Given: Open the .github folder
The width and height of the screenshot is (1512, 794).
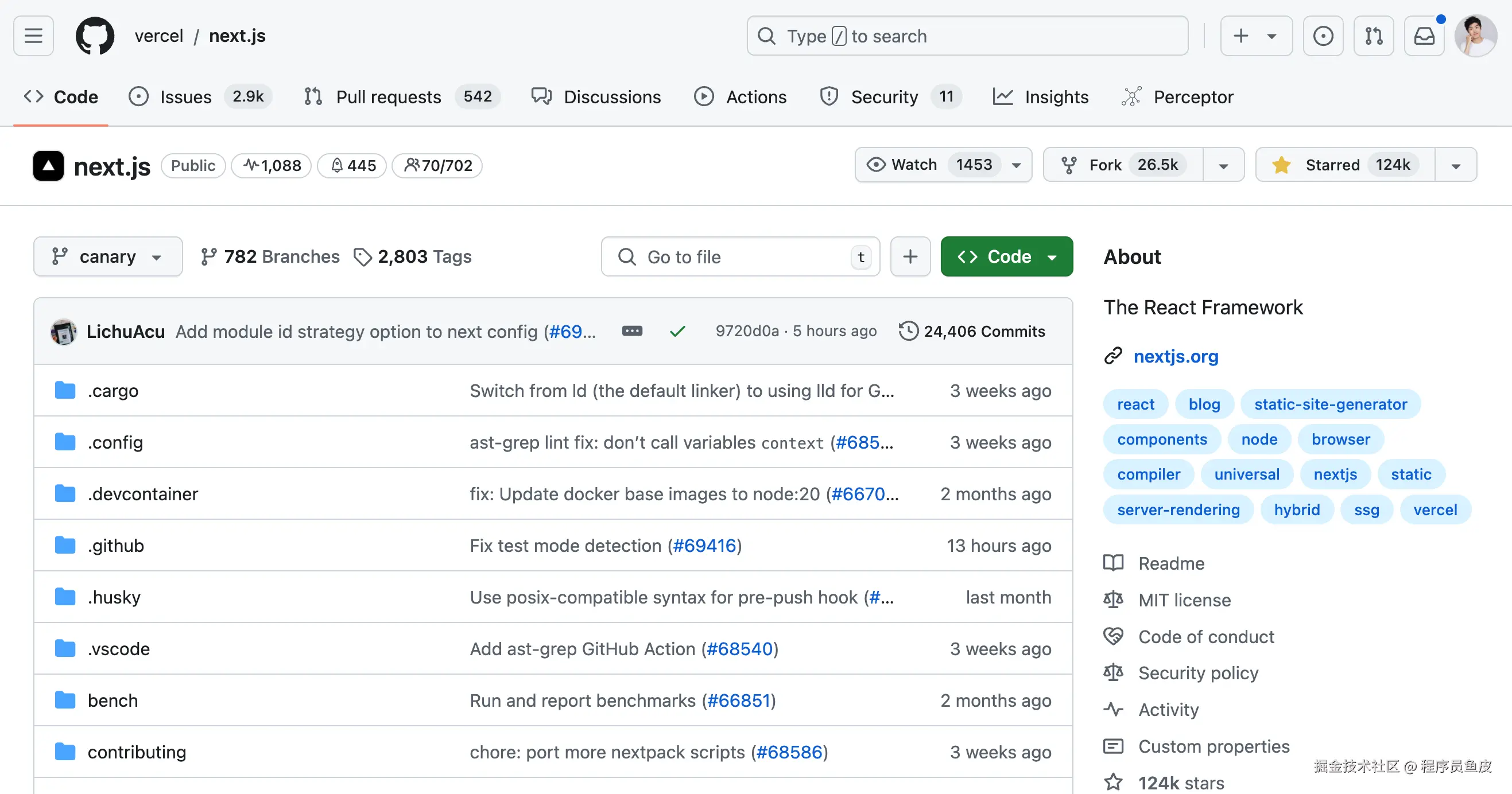Looking at the screenshot, I should 115,546.
